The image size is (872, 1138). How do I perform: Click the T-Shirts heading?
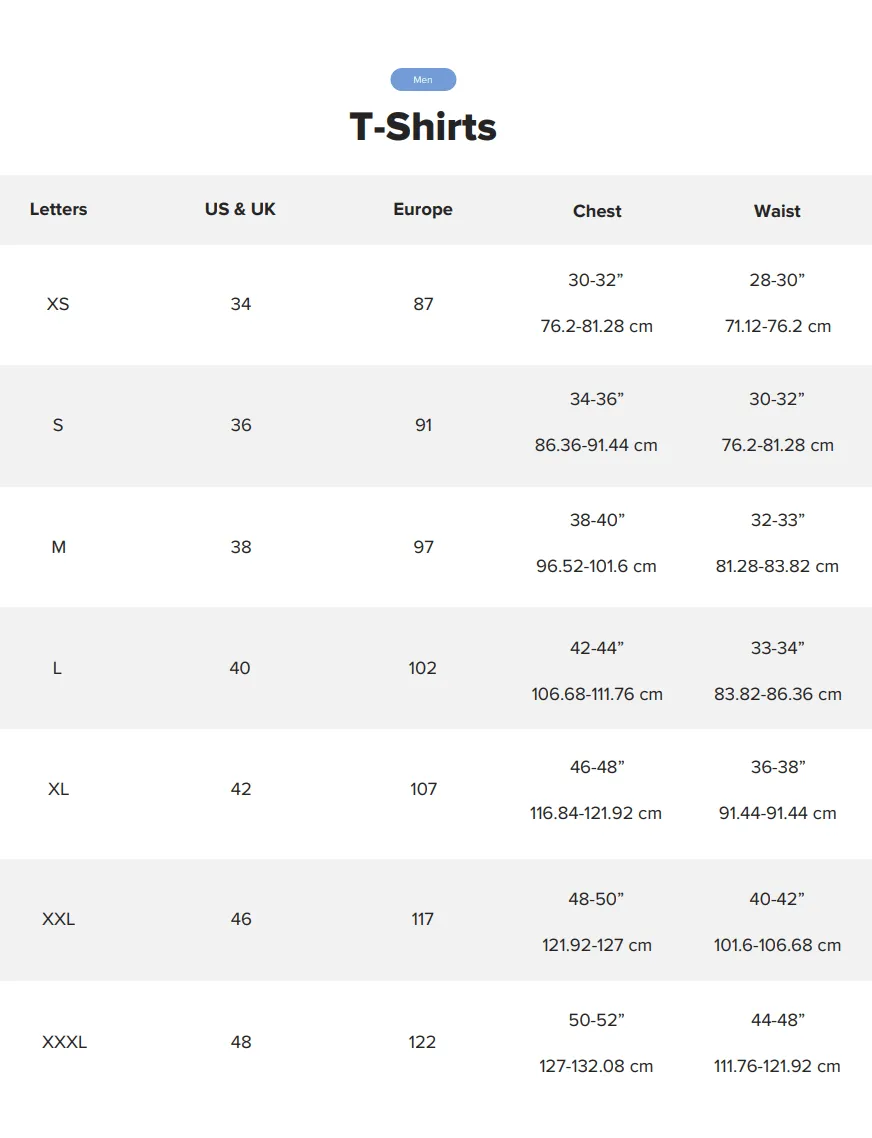click(423, 127)
